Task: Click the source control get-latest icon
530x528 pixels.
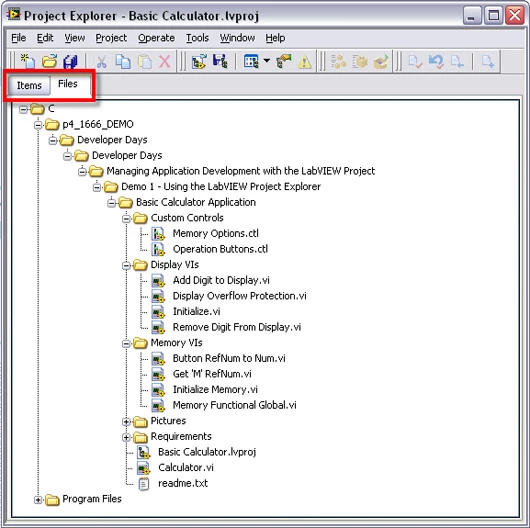Action: coord(457,62)
